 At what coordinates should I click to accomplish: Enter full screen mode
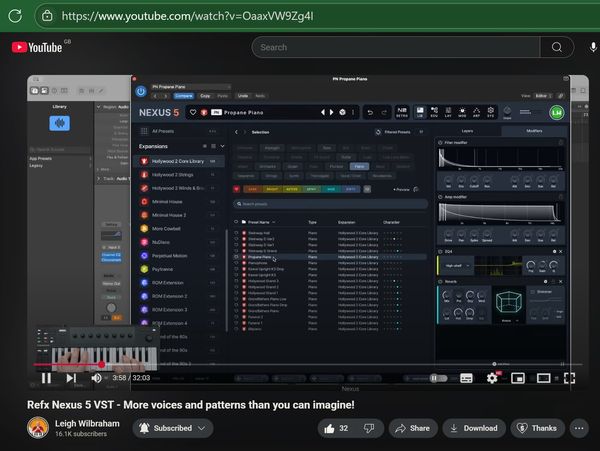[569, 378]
